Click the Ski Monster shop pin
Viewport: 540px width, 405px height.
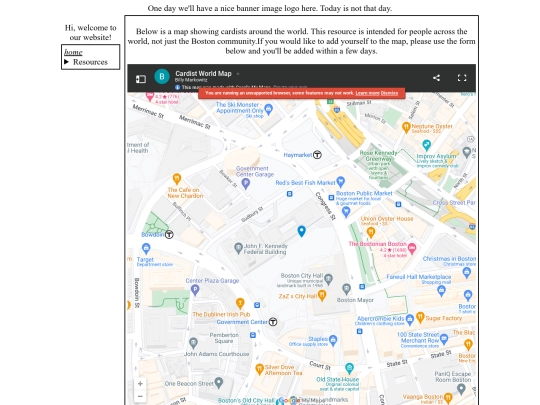pos(268,110)
